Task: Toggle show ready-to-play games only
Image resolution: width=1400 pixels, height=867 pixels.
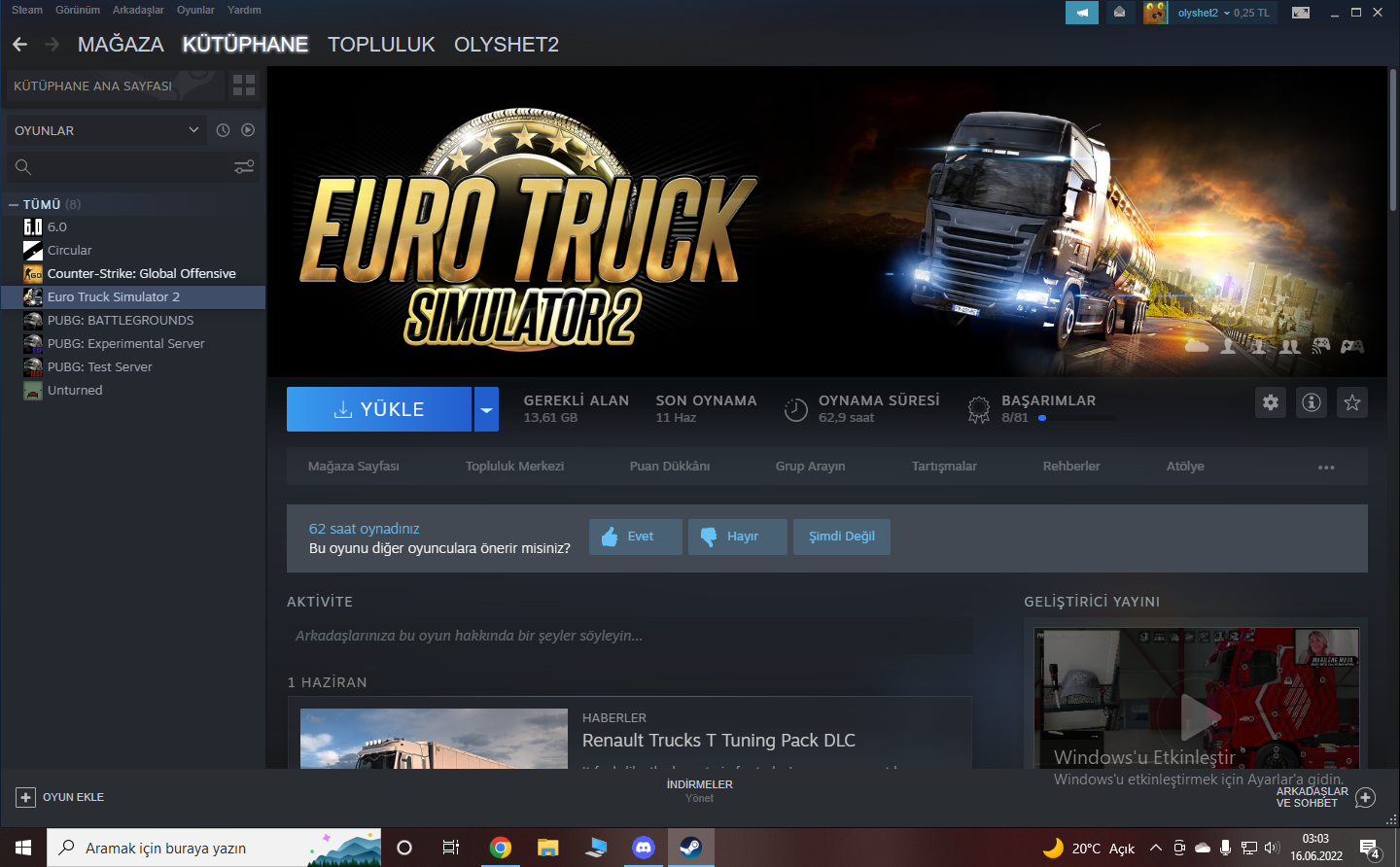Action: pyautogui.click(x=248, y=130)
